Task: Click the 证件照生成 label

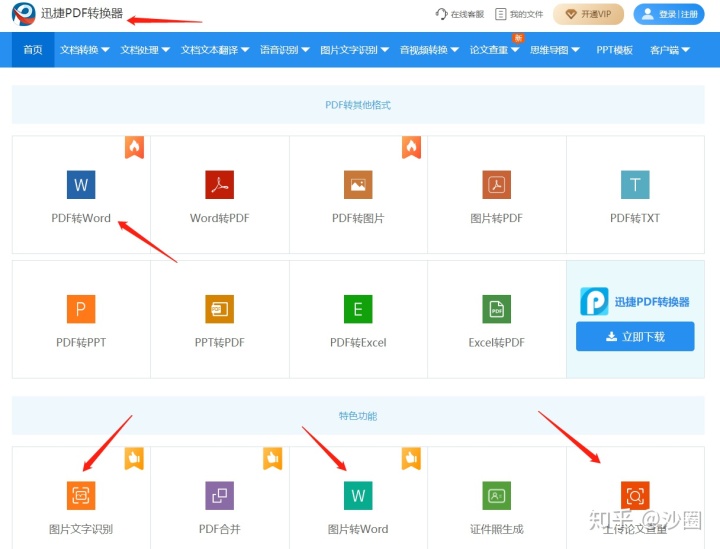Action: 496,529
